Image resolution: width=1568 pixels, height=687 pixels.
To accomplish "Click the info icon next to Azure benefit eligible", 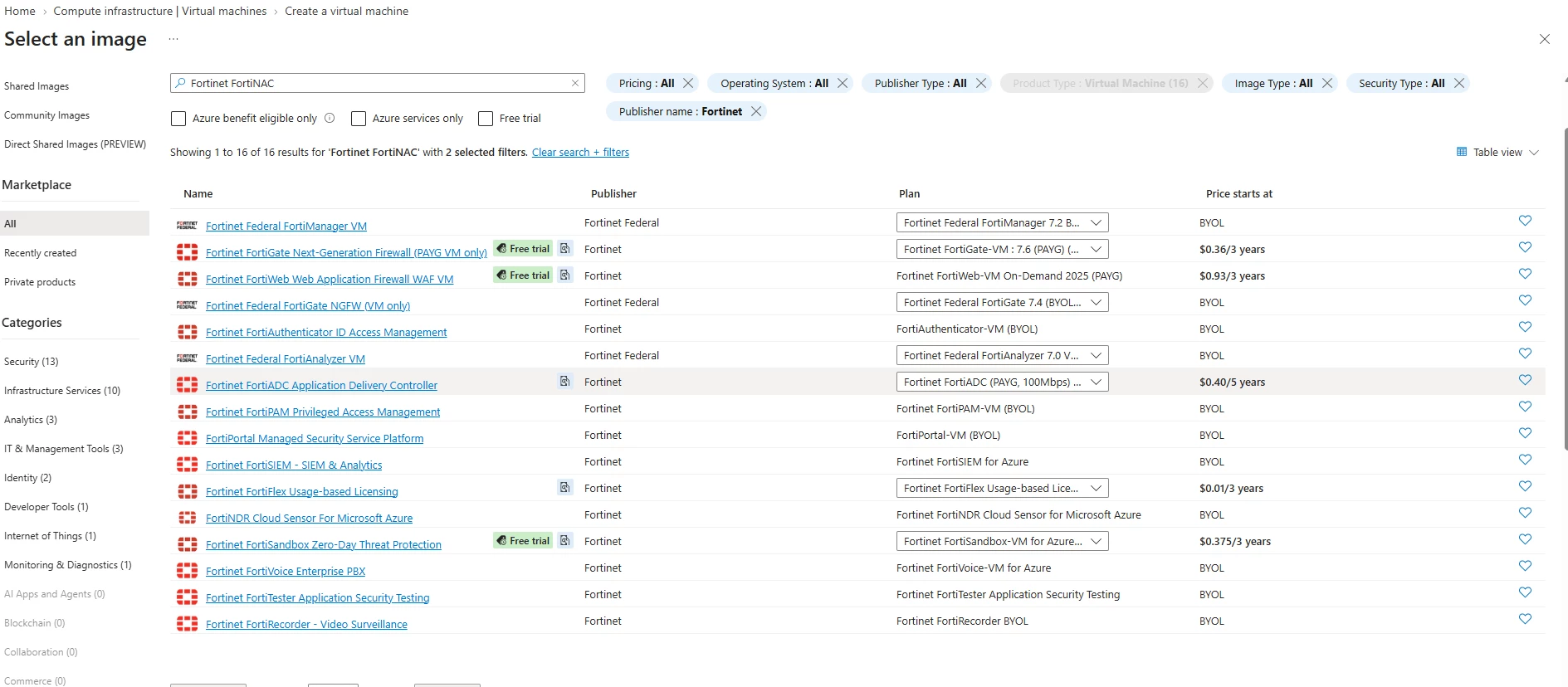I will coord(330,118).
